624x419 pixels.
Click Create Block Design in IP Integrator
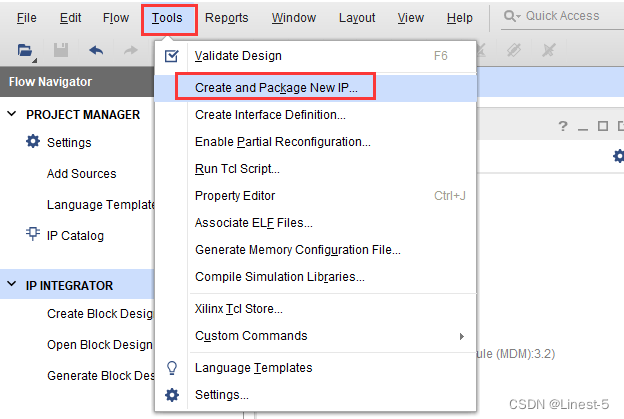tap(100, 314)
